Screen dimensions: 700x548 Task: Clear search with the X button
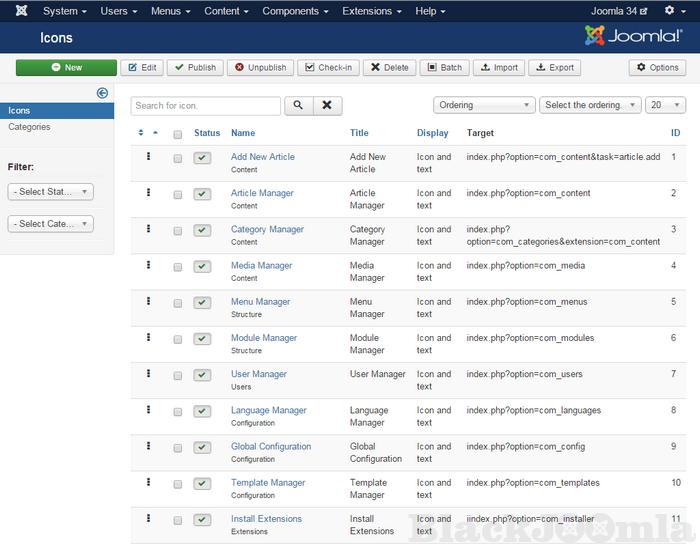[327, 105]
